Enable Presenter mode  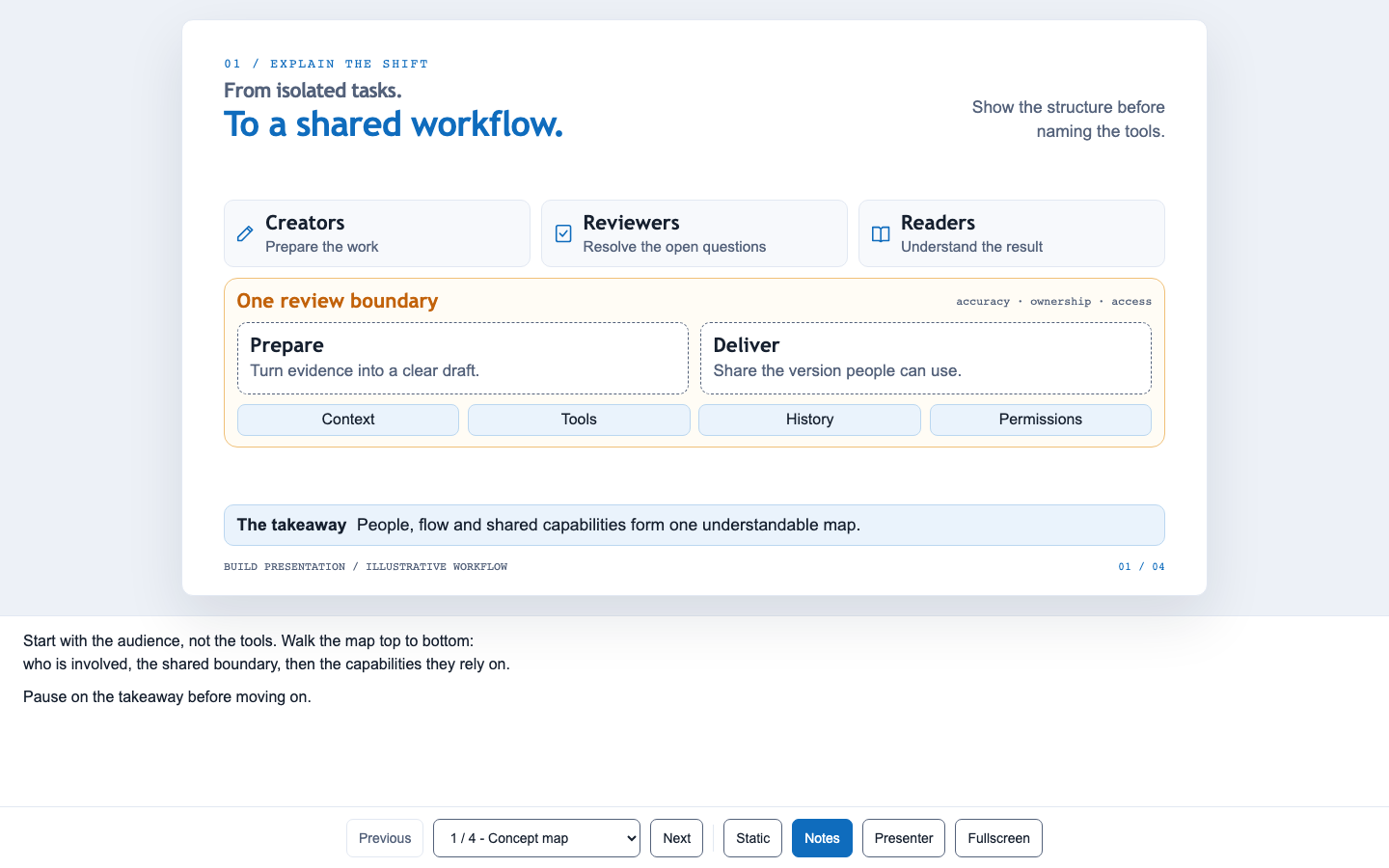coord(904,838)
